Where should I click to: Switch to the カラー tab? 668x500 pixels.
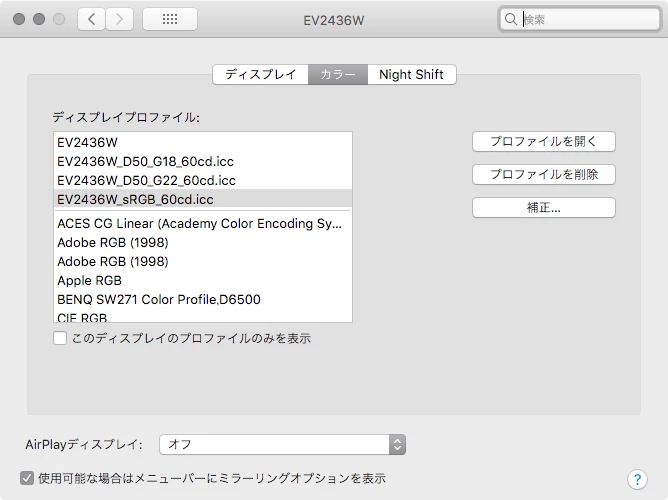338,75
